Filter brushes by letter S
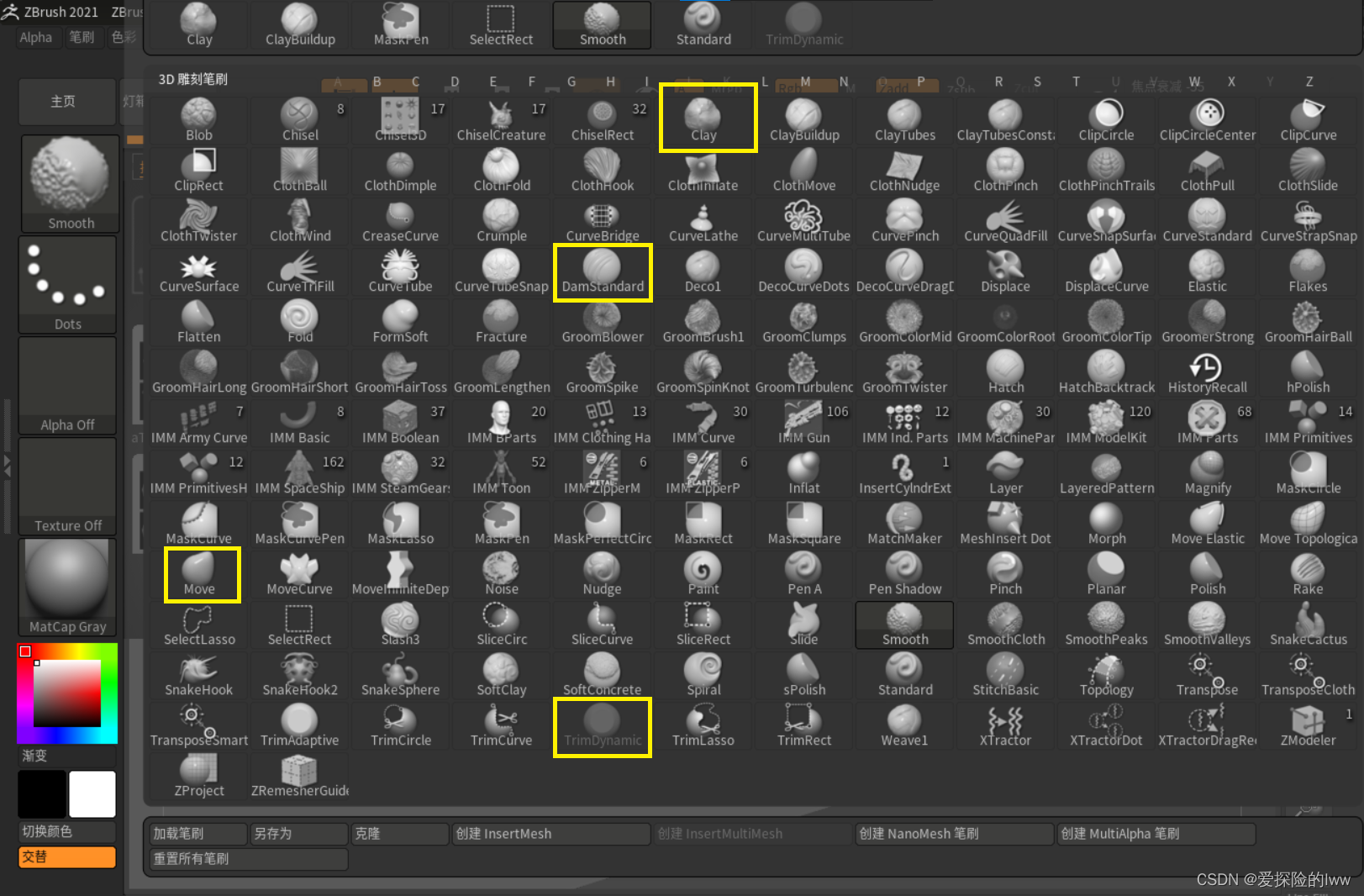1364x896 pixels. point(1037,82)
